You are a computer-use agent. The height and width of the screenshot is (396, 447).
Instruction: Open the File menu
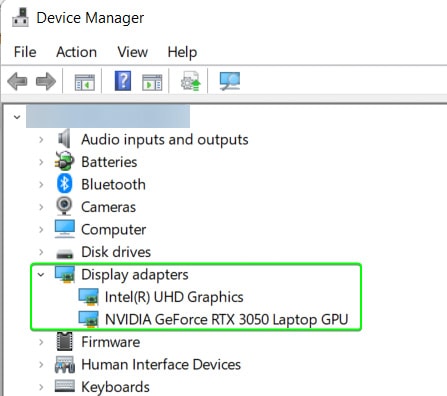(25, 52)
